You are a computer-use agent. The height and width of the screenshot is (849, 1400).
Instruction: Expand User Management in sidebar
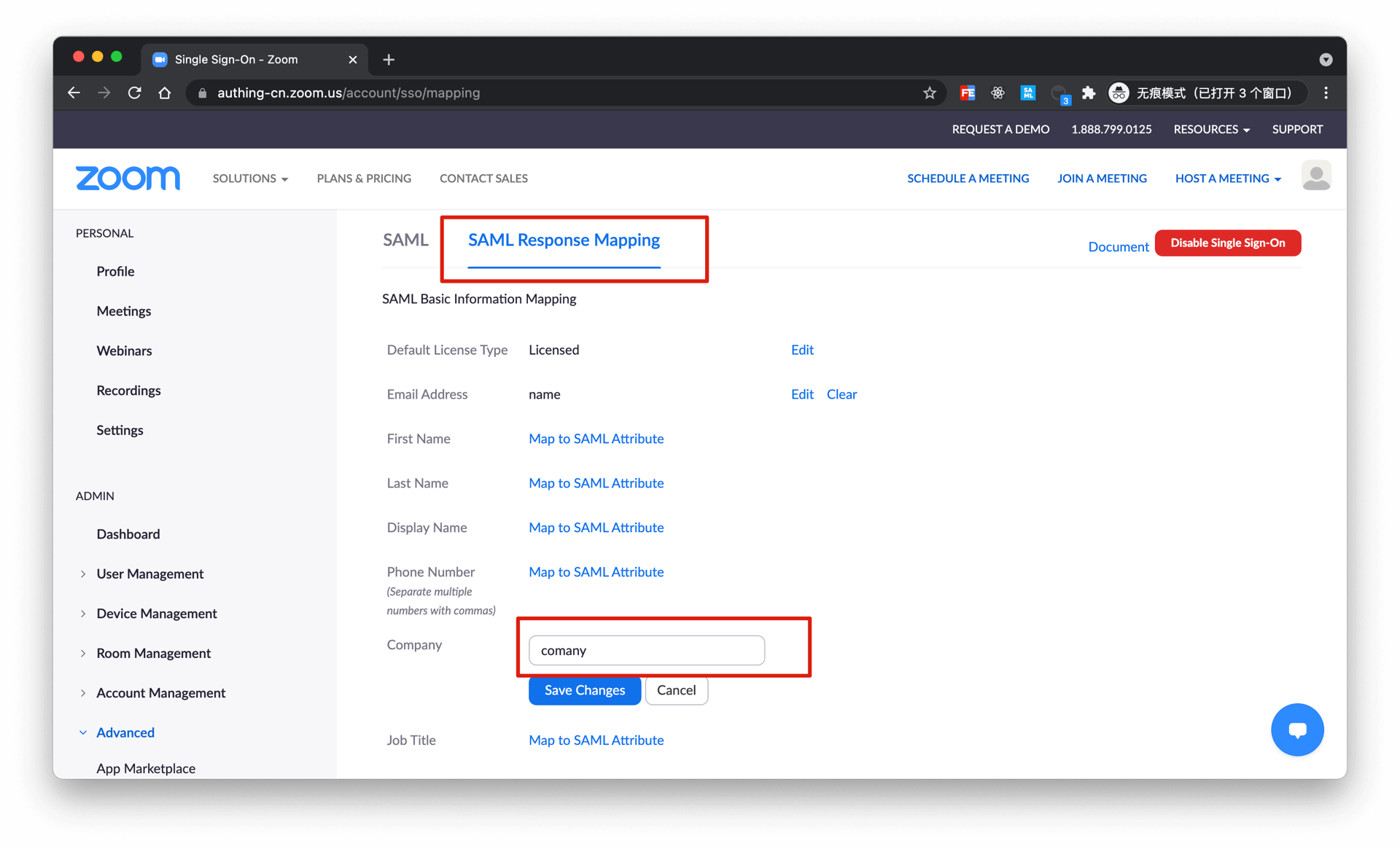click(x=149, y=574)
